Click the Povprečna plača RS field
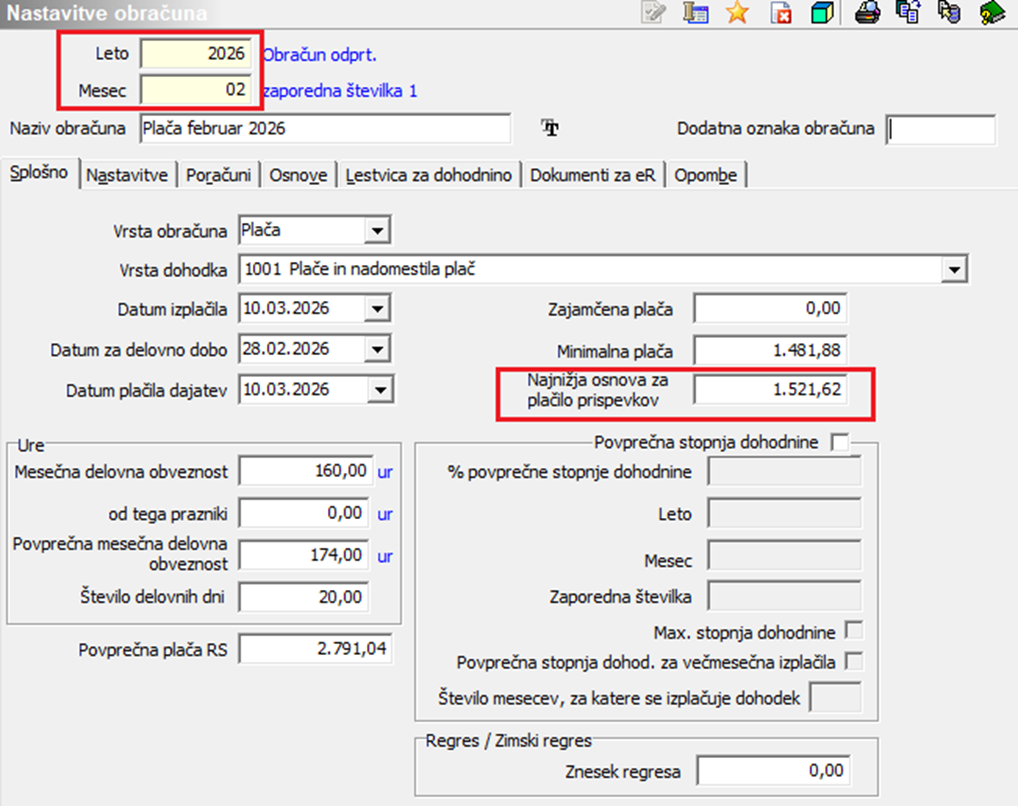The image size is (1018, 806). 315,648
